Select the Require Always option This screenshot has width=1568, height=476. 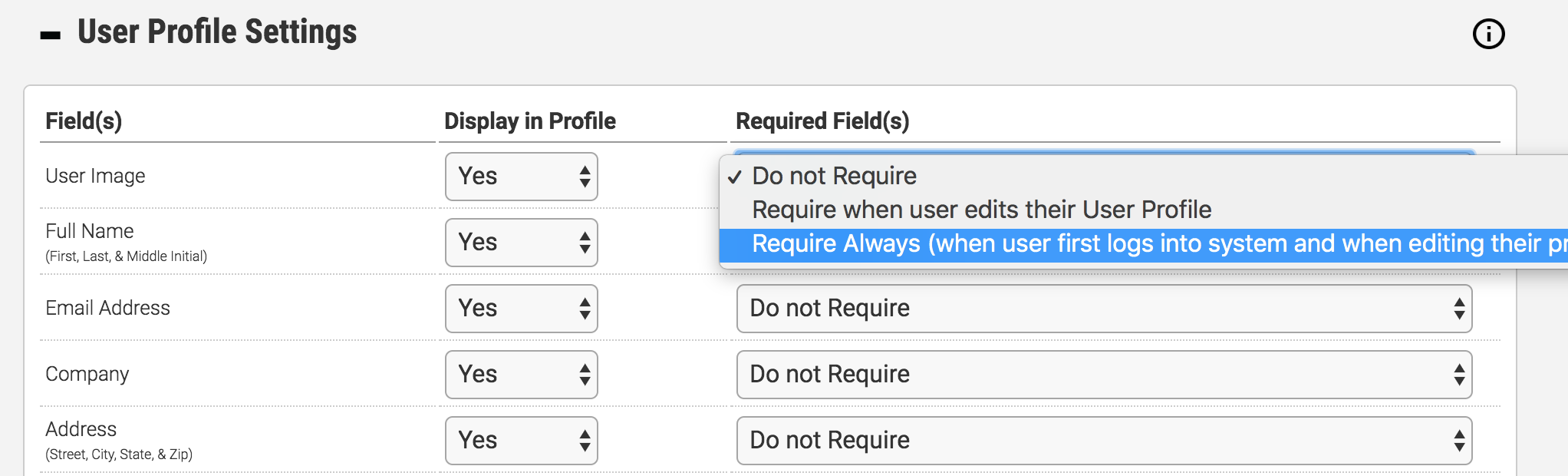1145,244
